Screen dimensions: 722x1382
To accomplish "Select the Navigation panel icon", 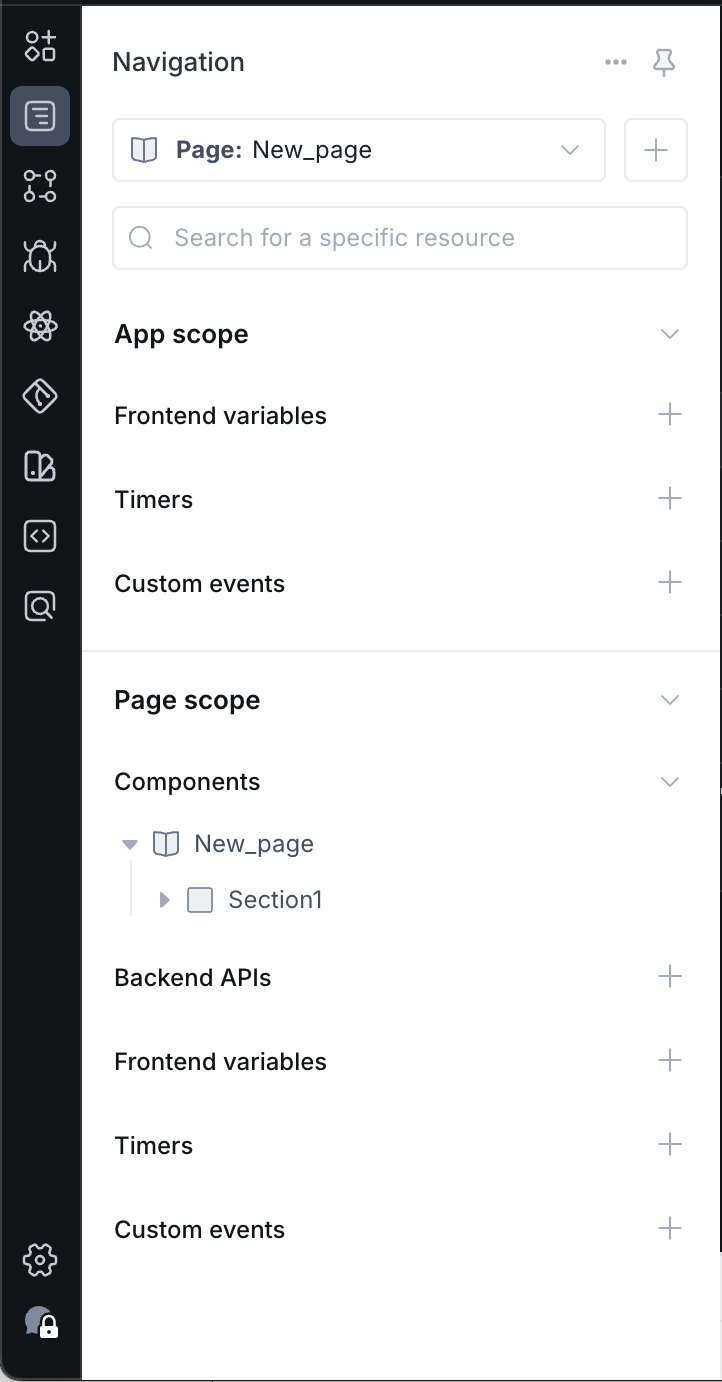I will click(40, 116).
